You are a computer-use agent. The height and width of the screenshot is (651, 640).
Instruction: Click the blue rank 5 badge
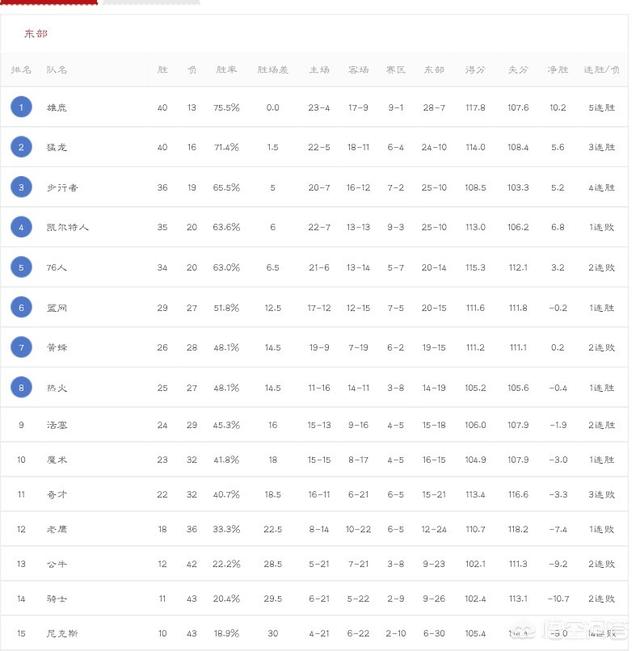pos(21,267)
